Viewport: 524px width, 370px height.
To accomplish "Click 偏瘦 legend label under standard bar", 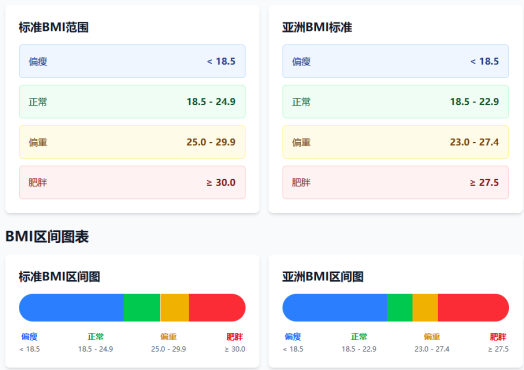I will pos(29,337).
